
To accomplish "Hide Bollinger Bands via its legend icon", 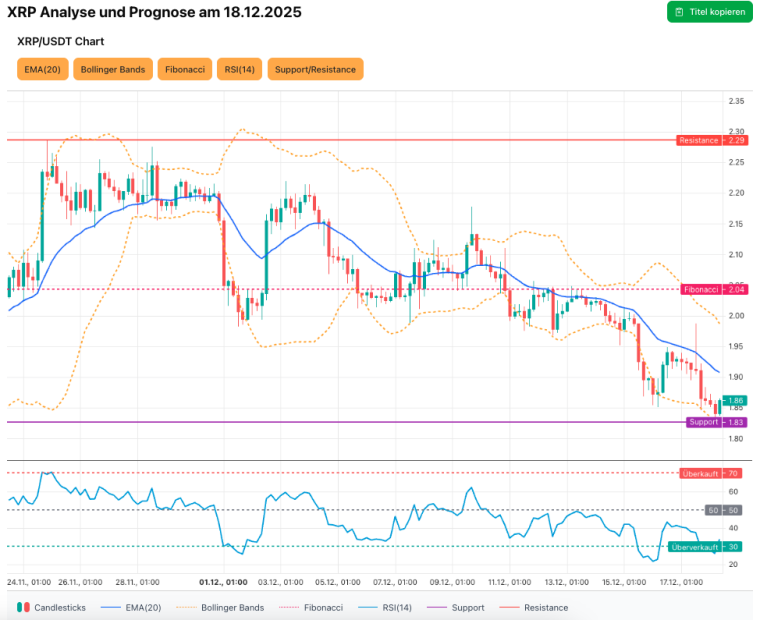I will coord(184,607).
